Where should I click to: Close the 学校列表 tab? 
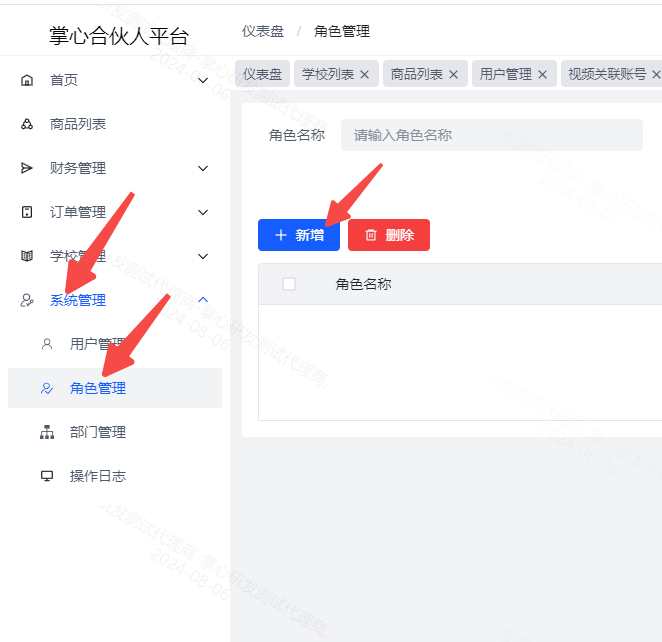pos(364,74)
